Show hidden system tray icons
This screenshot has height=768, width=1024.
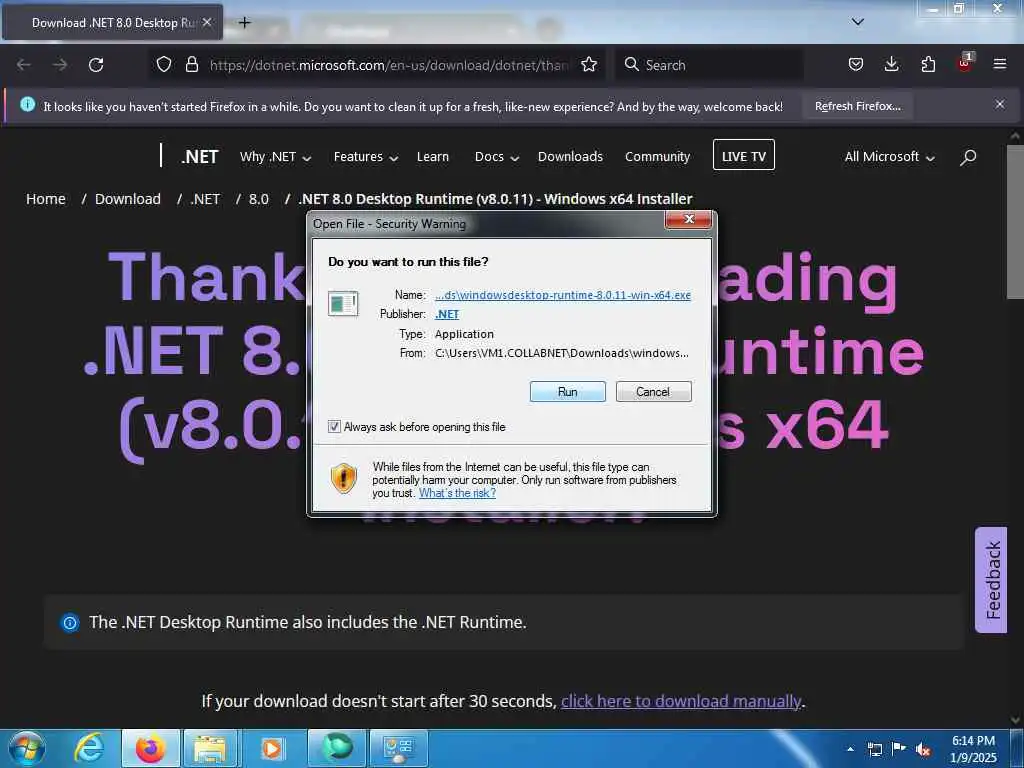(x=850, y=749)
